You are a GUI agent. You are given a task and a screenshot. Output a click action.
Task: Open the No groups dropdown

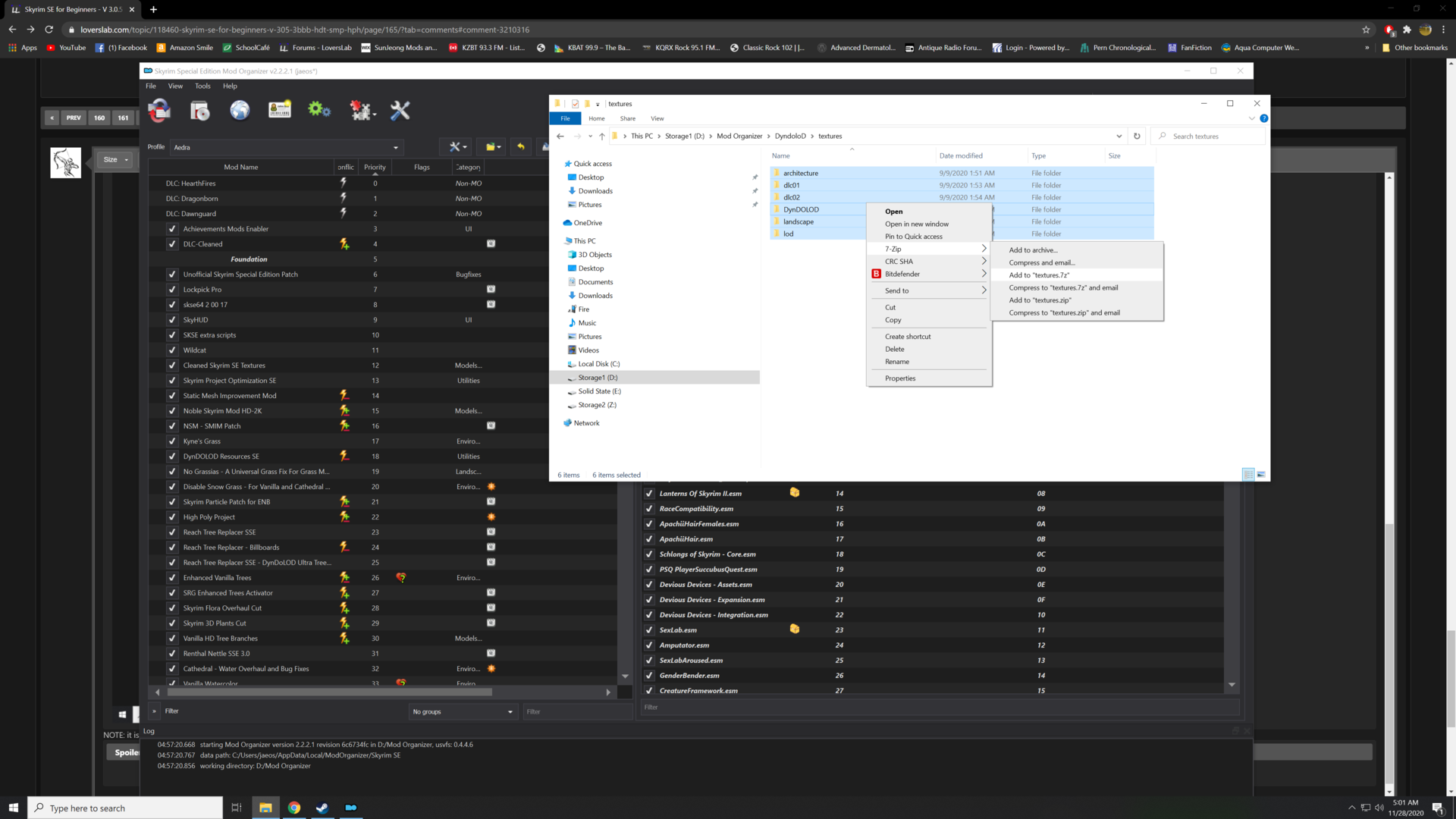coord(463,711)
